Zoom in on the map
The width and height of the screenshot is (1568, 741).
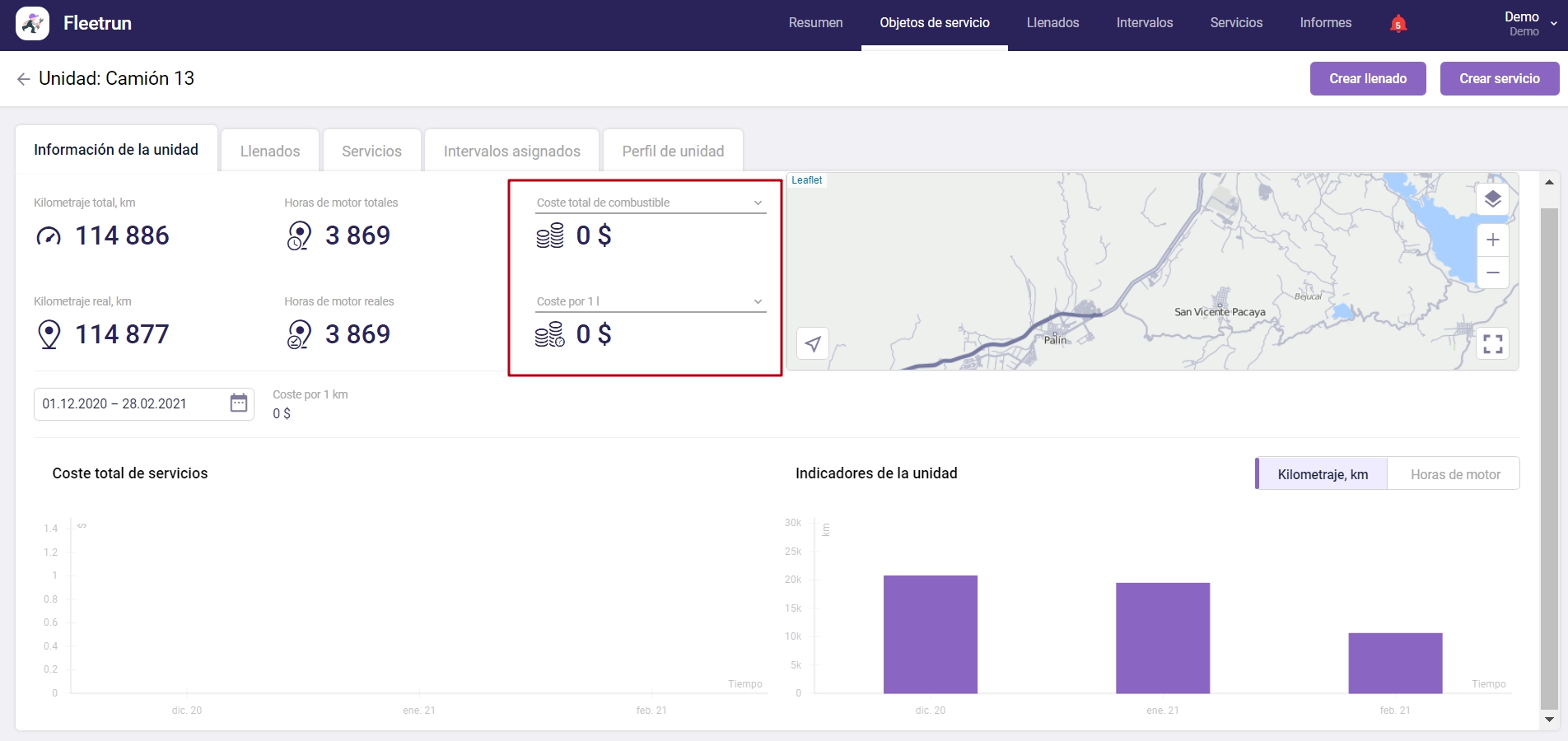(1492, 240)
